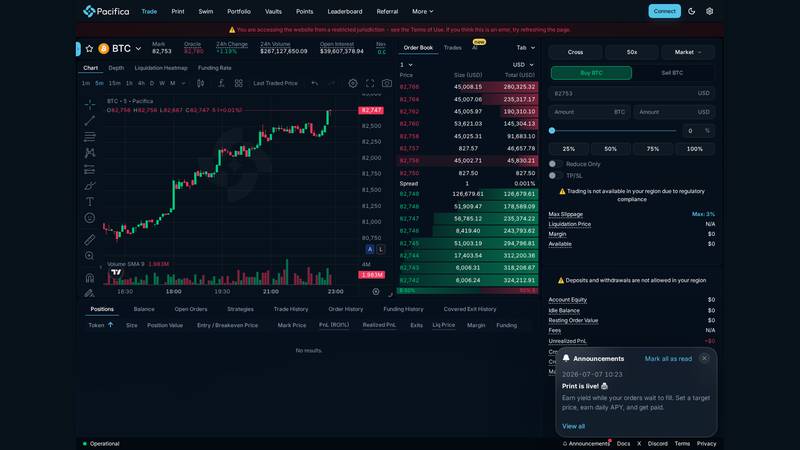Switch to Trades tab in order book
Screen dimensions: 800x450
453,48
